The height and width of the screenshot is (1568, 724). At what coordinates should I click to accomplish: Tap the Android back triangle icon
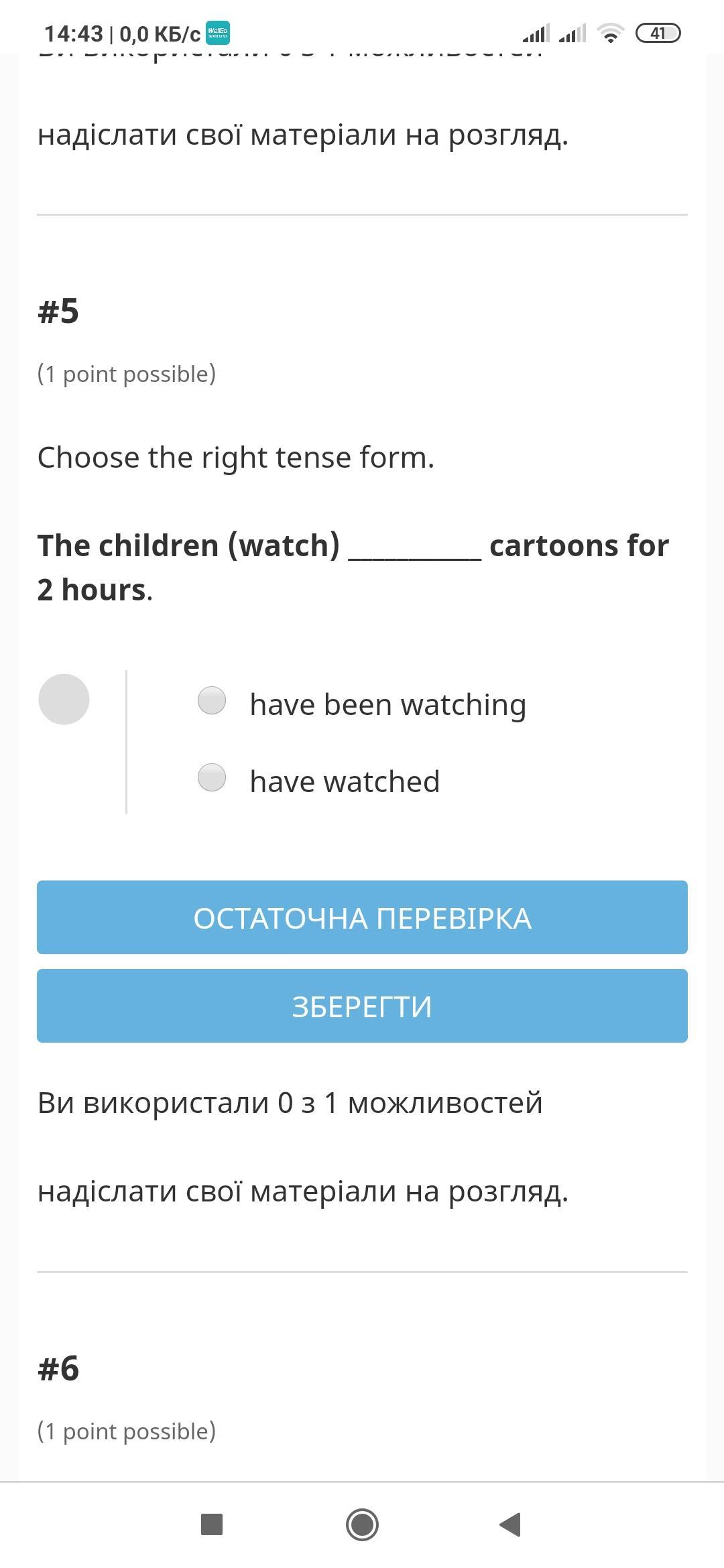click(511, 1524)
